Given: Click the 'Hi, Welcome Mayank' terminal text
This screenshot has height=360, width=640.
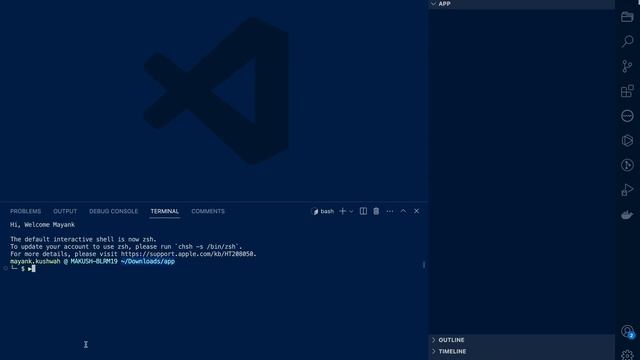Looking at the screenshot, I should [x=42, y=224].
